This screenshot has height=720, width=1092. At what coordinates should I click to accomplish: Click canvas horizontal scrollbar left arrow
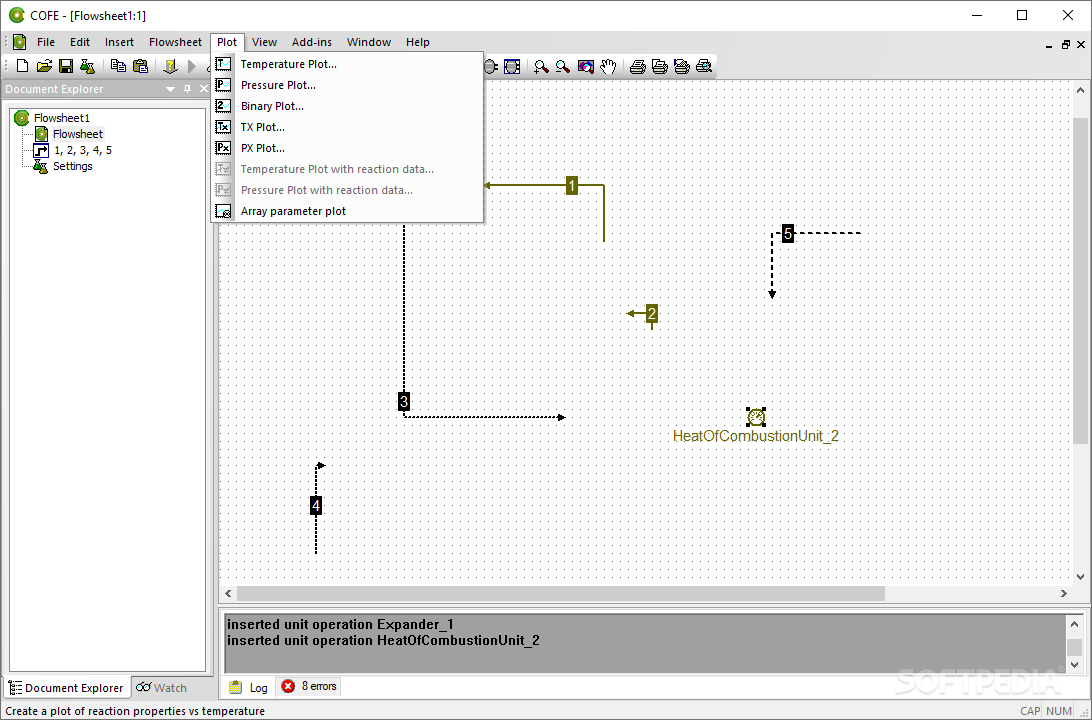click(228, 593)
